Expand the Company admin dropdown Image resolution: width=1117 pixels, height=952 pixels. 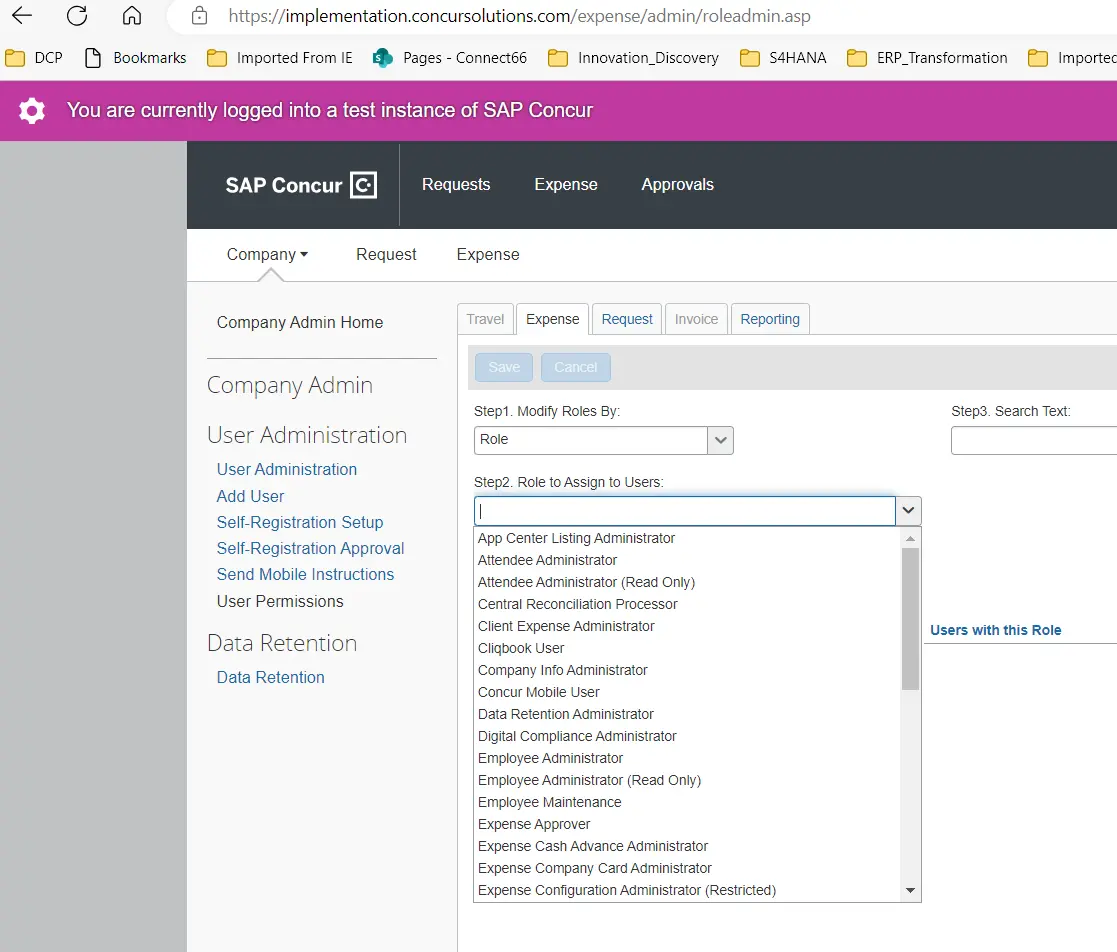pos(267,254)
